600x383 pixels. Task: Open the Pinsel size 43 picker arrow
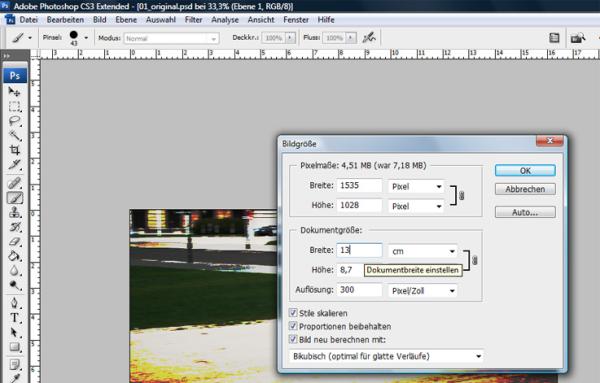coord(86,37)
